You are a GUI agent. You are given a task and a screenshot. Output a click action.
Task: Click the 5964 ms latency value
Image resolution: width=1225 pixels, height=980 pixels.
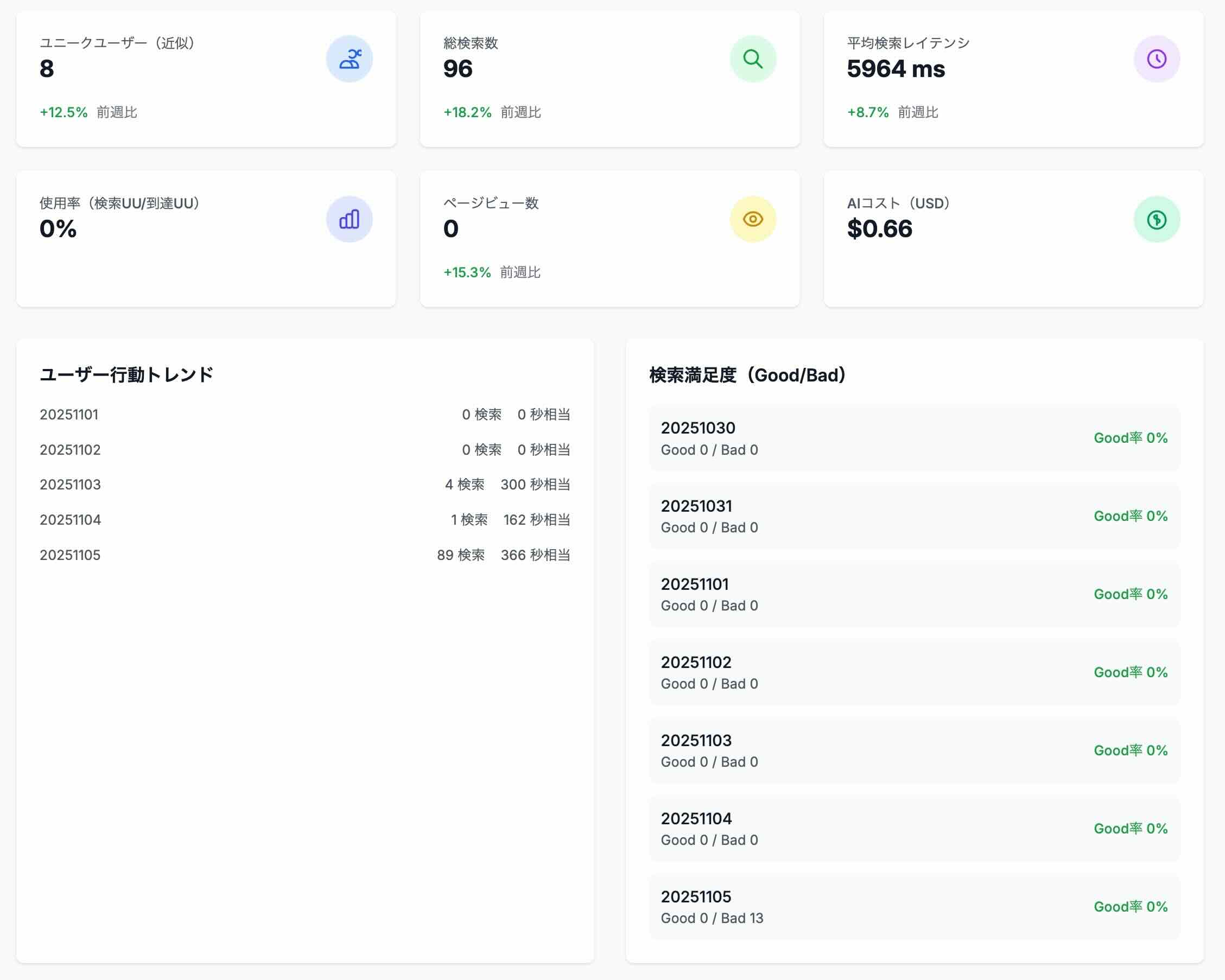pos(896,69)
